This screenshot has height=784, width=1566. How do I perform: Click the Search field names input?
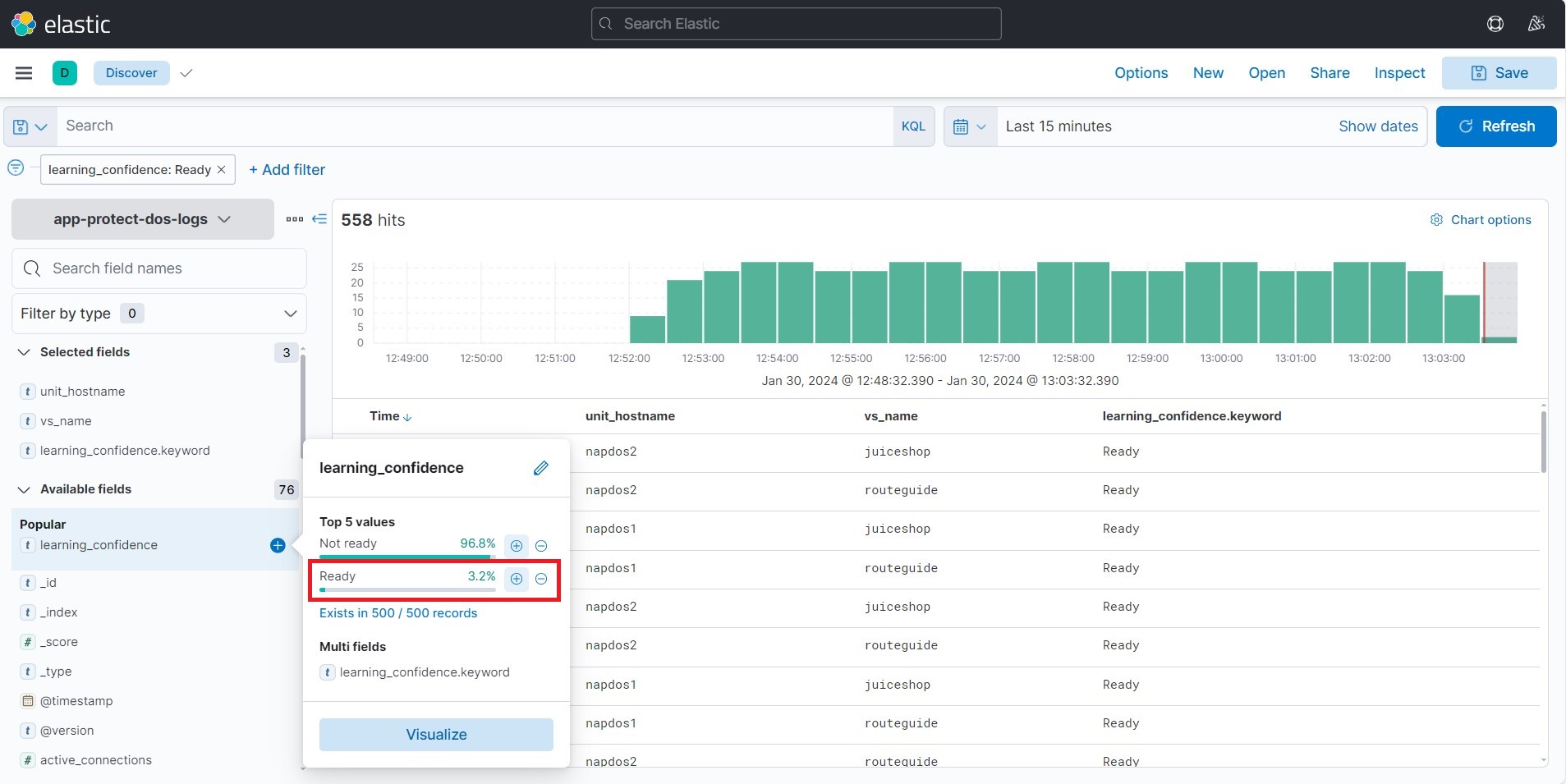click(159, 268)
